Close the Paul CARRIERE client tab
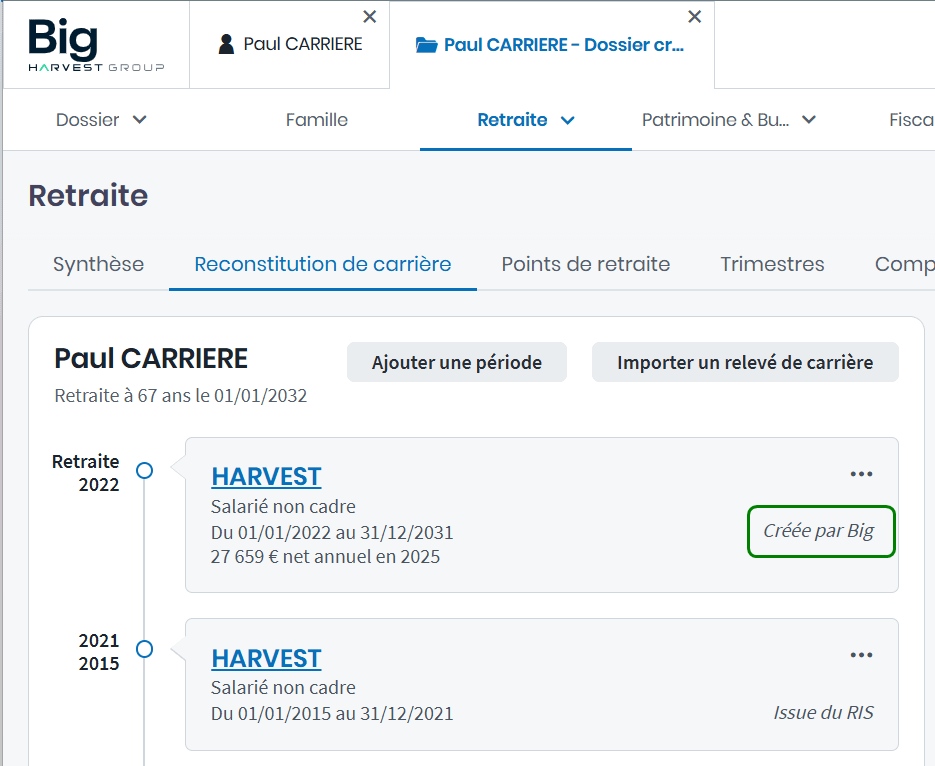This screenshot has height=766, width=935. click(370, 17)
